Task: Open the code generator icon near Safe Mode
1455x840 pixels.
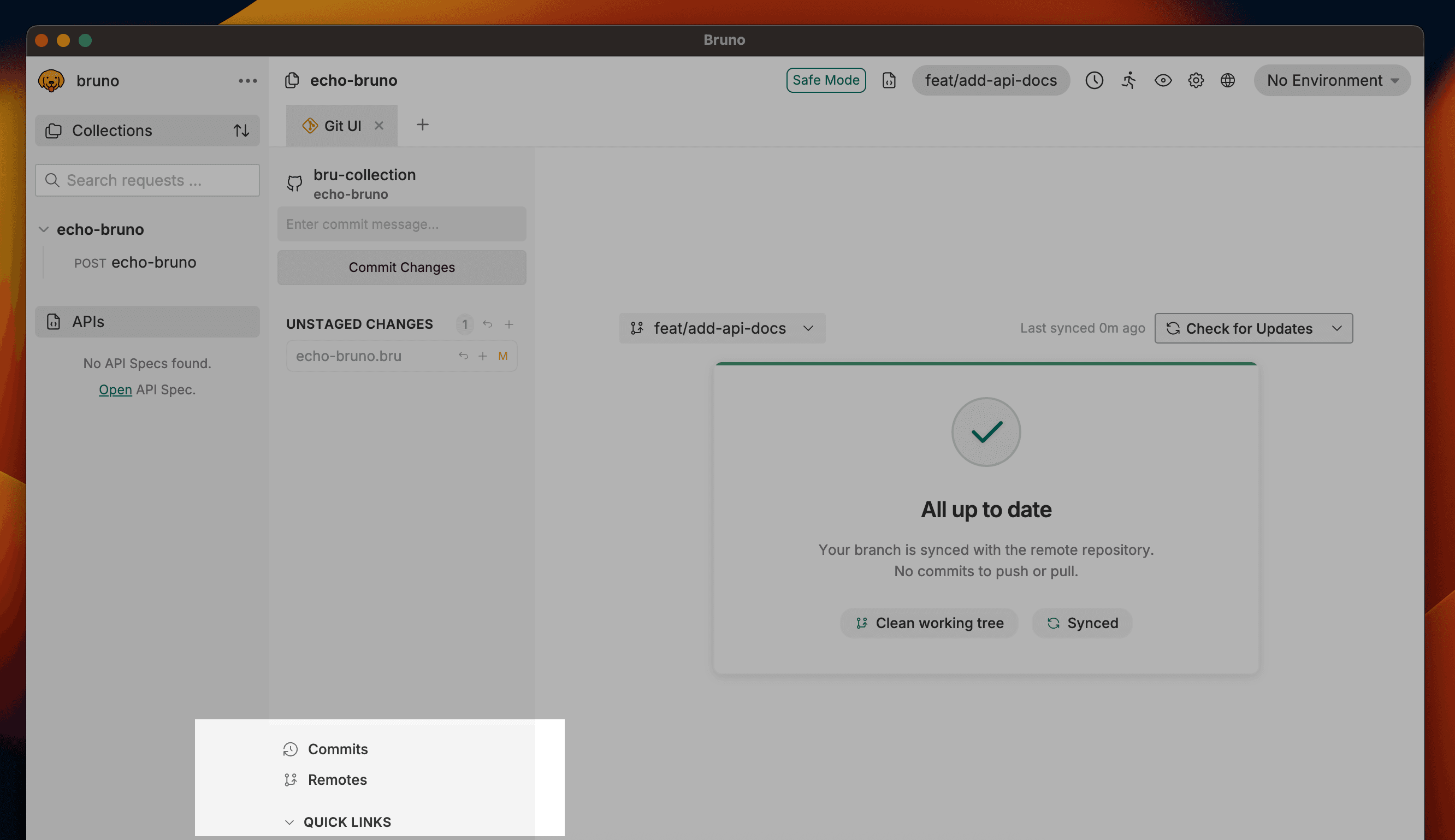Action: click(x=889, y=80)
